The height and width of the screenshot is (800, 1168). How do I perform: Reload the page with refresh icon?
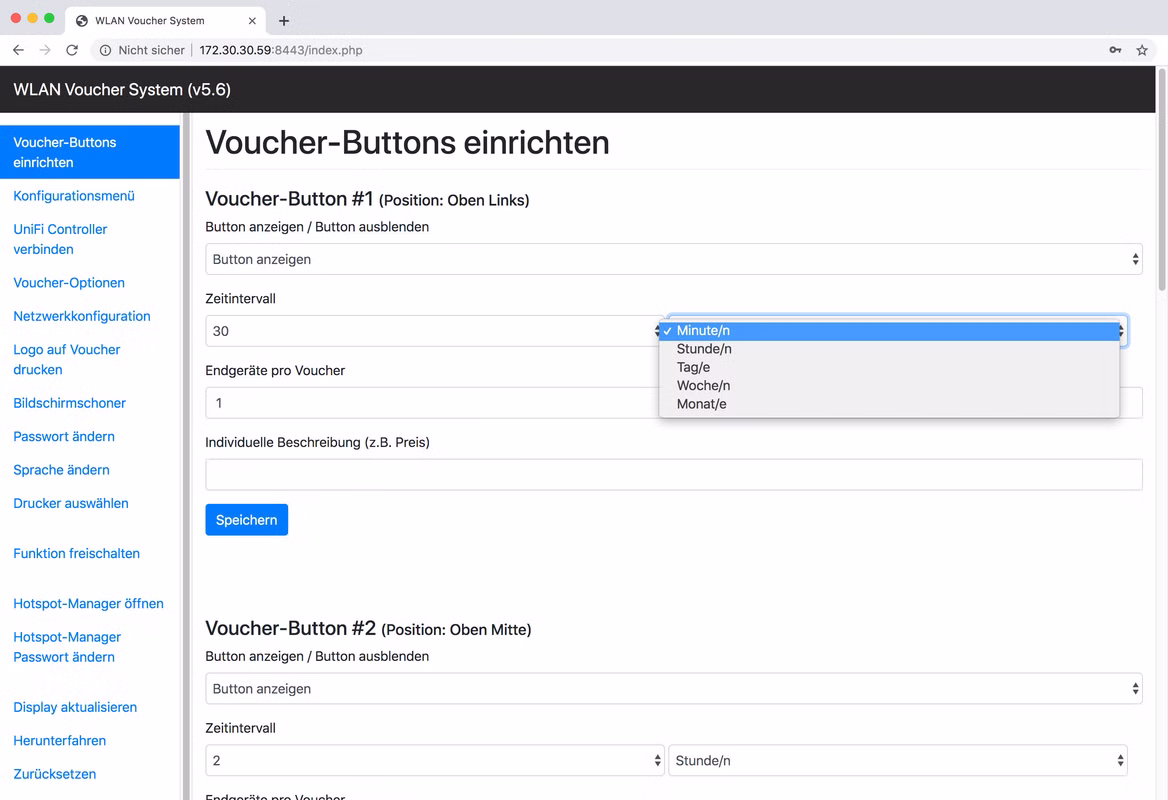click(72, 50)
